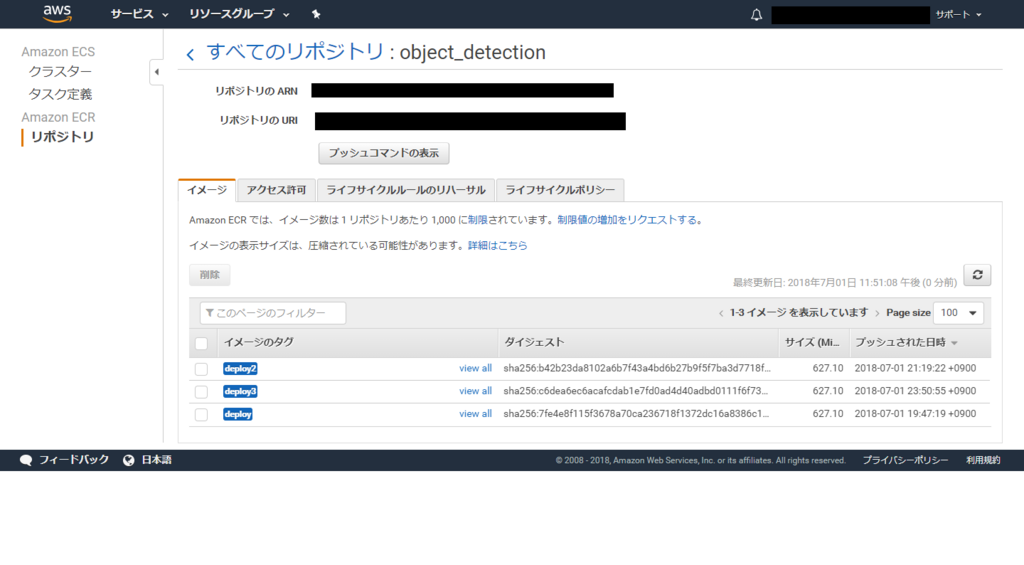Change Page size dropdown value 100
This screenshot has width=1024, height=565.
[x=958, y=313]
